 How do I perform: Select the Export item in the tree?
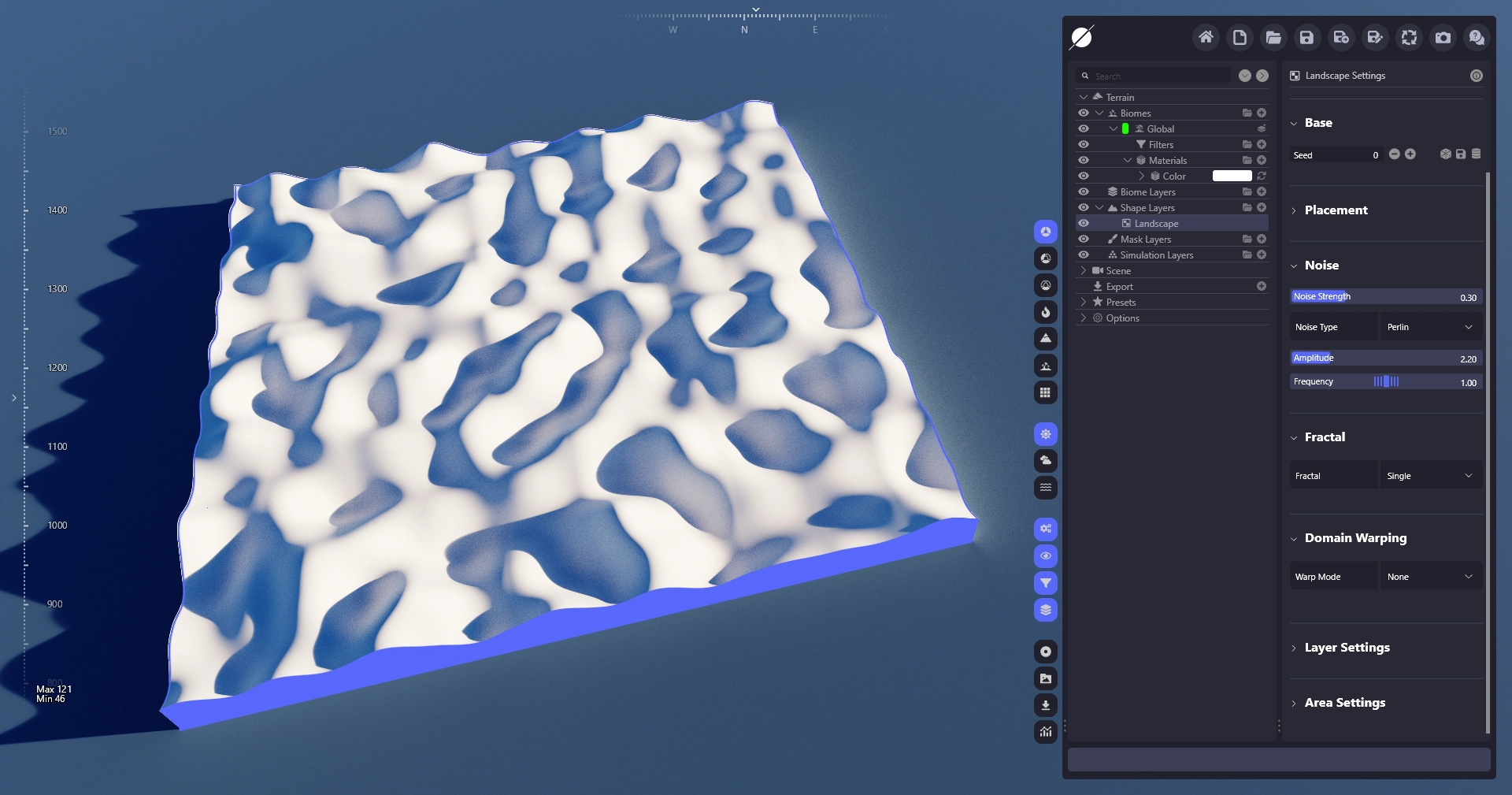pos(1119,287)
